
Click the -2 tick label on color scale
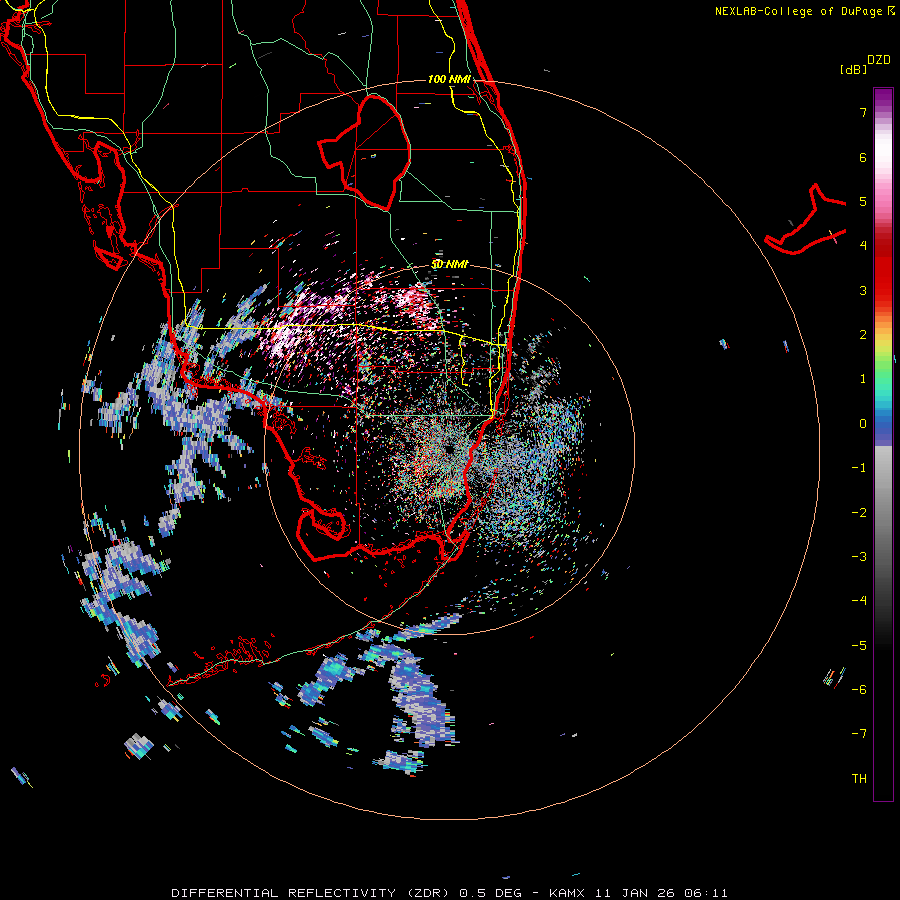click(x=859, y=513)
